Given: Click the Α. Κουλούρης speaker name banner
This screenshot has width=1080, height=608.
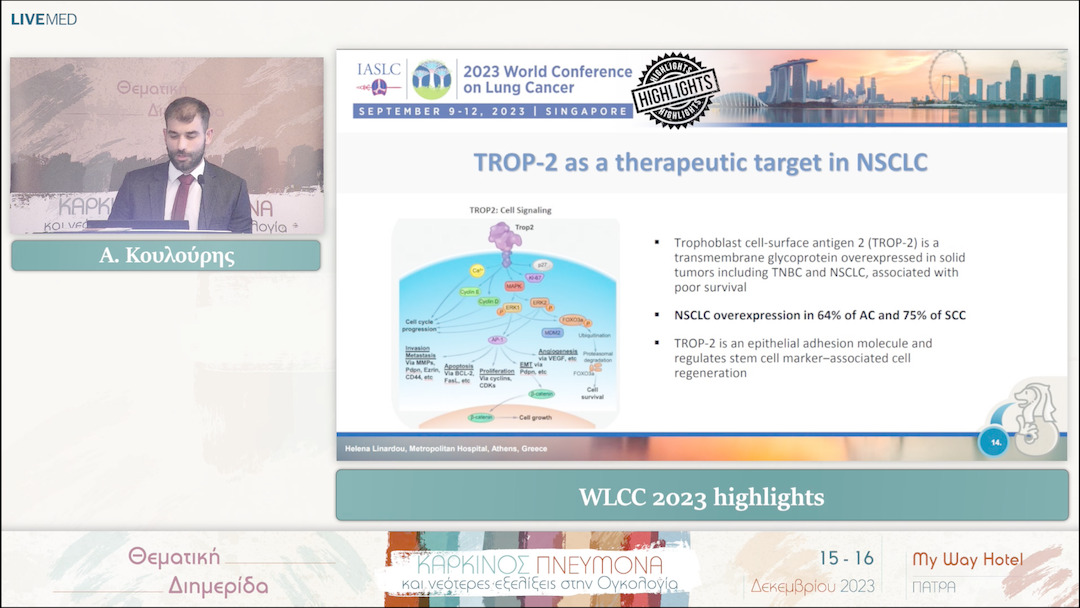Looking at the screenshot, I should point(166,256).
